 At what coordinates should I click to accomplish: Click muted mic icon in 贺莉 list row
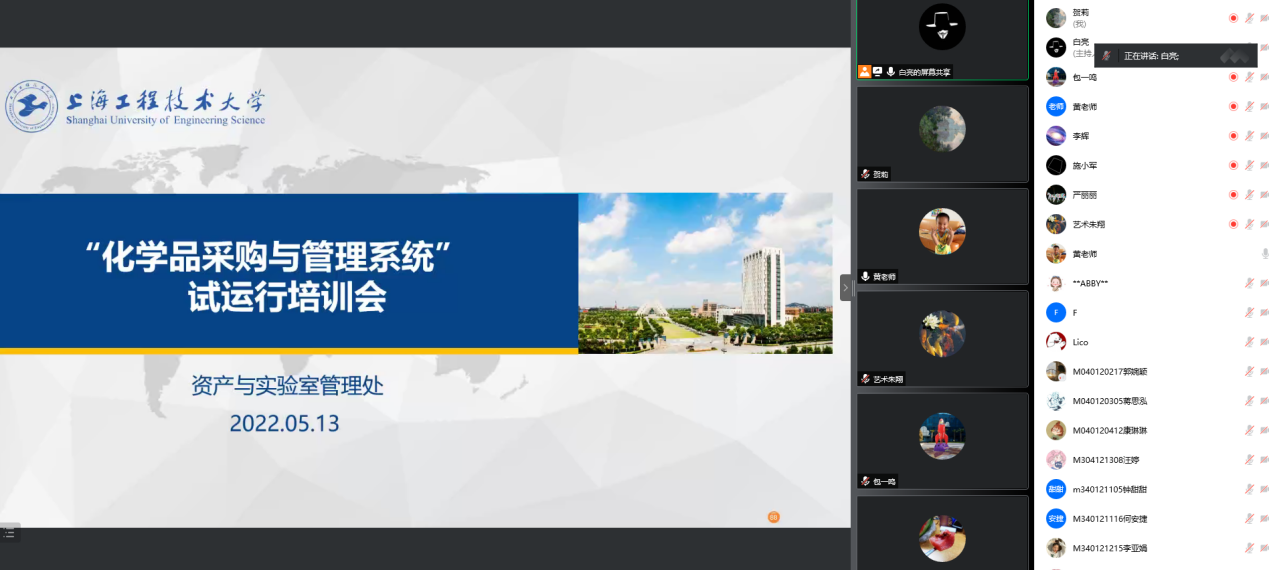point(1249,18)
